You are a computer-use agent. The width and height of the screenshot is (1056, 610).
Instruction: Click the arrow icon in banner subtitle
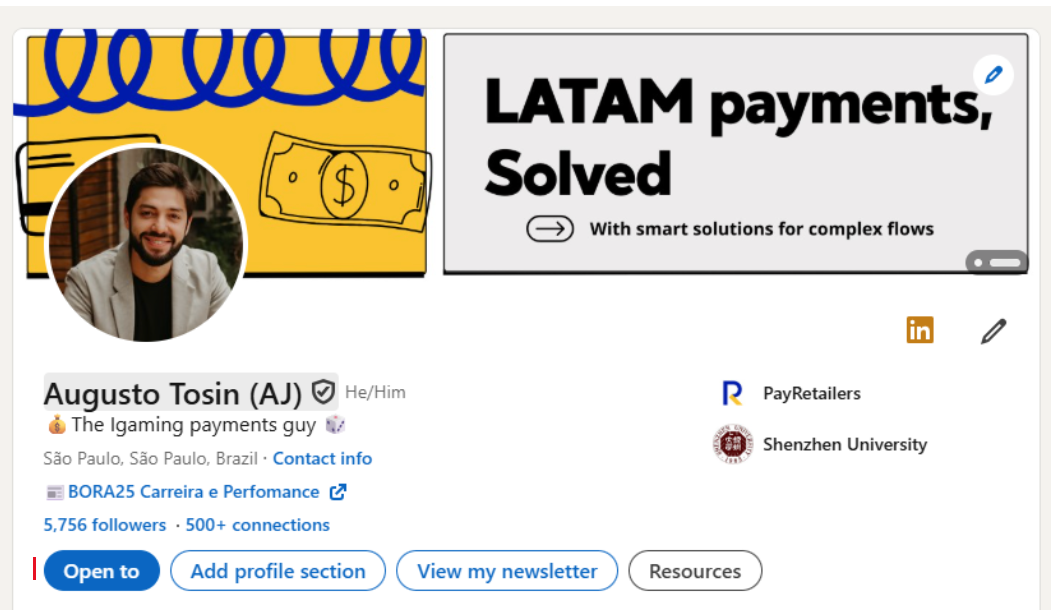550,229
